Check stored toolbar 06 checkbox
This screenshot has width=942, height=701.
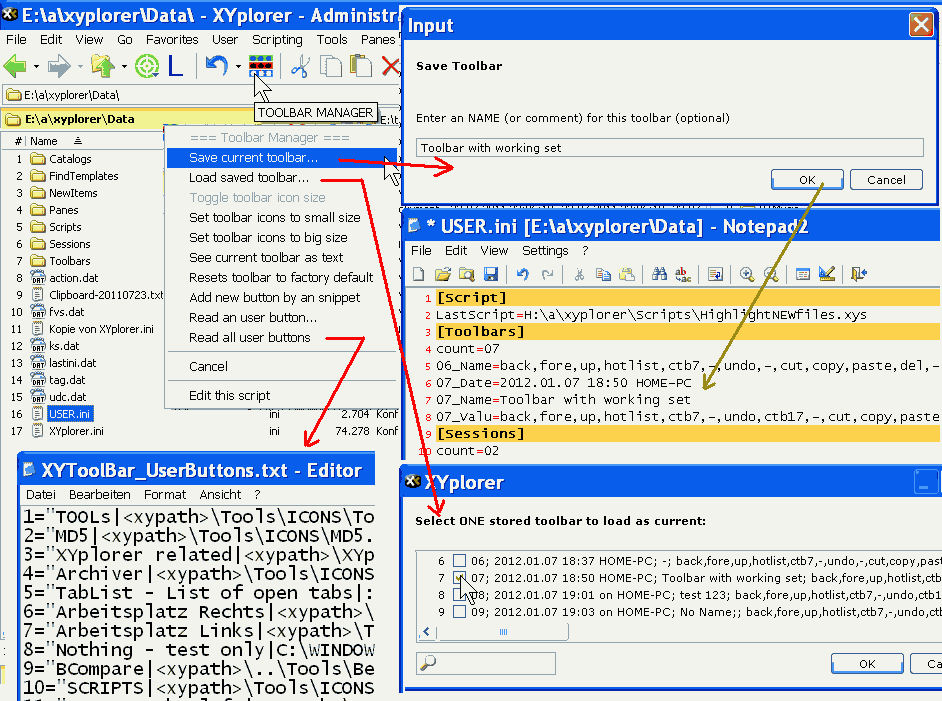coord(458,559)
